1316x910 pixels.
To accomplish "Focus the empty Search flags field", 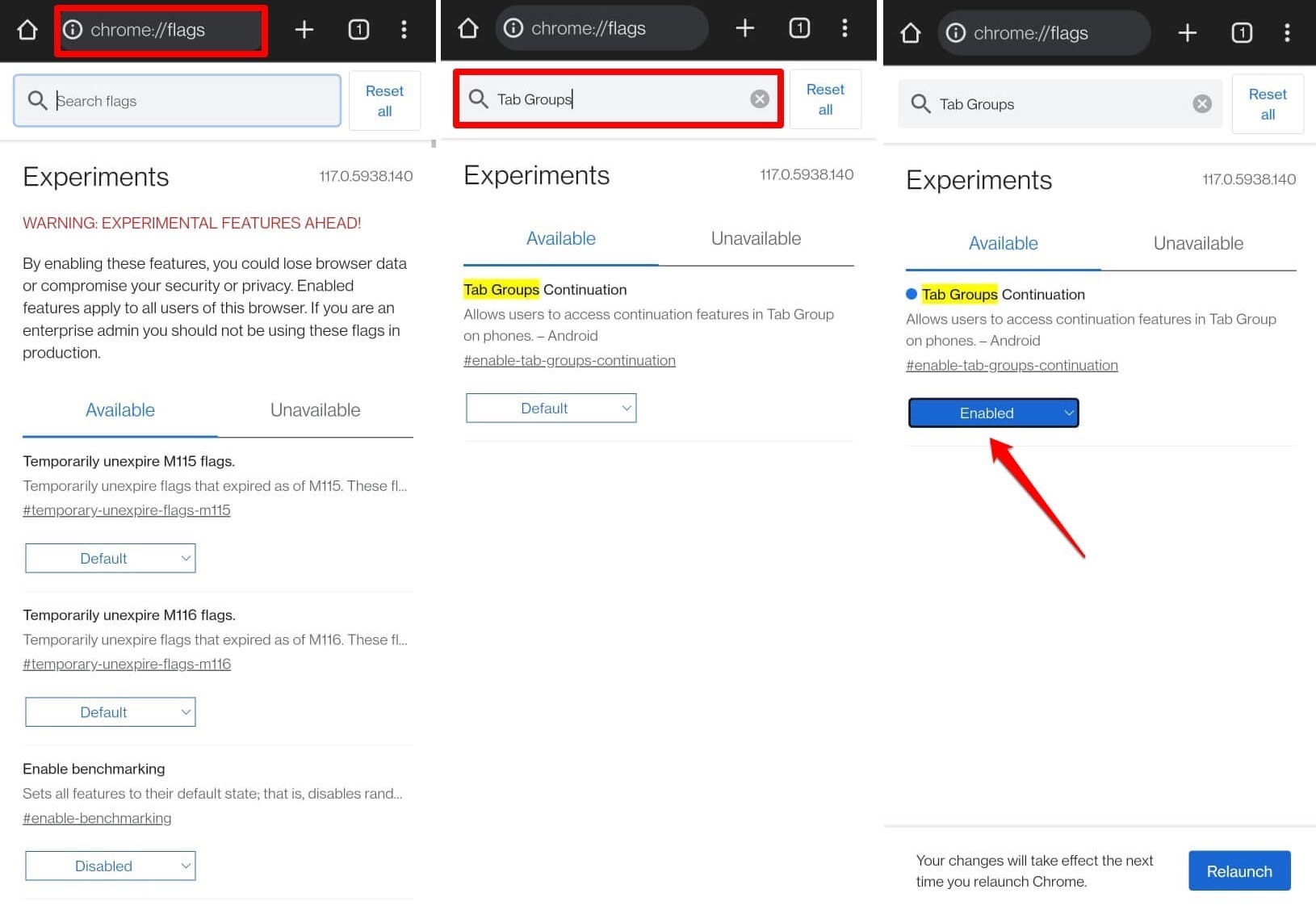I will coord(177,101).
